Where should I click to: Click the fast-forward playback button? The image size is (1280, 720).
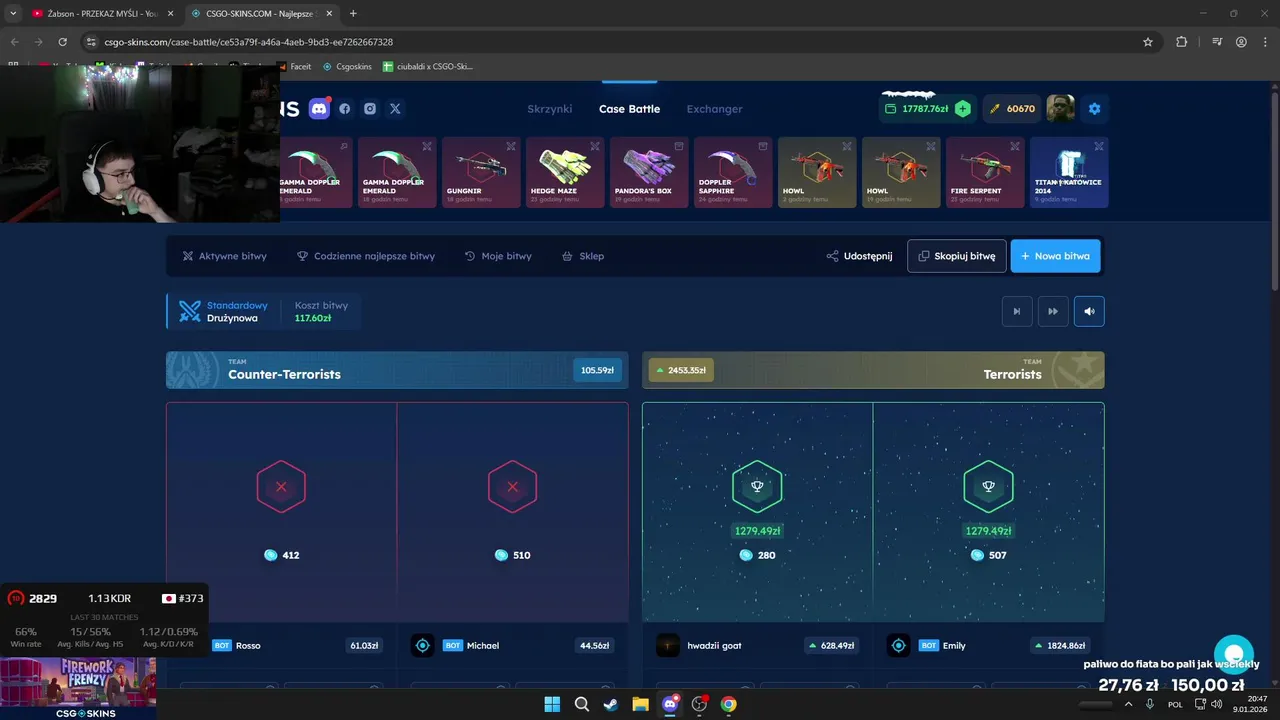(x=1053, y=311)
